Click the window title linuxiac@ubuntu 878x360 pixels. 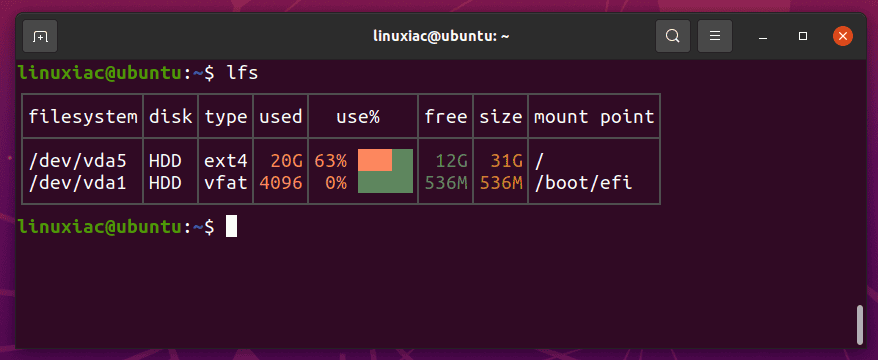click(x=441, y=36)
